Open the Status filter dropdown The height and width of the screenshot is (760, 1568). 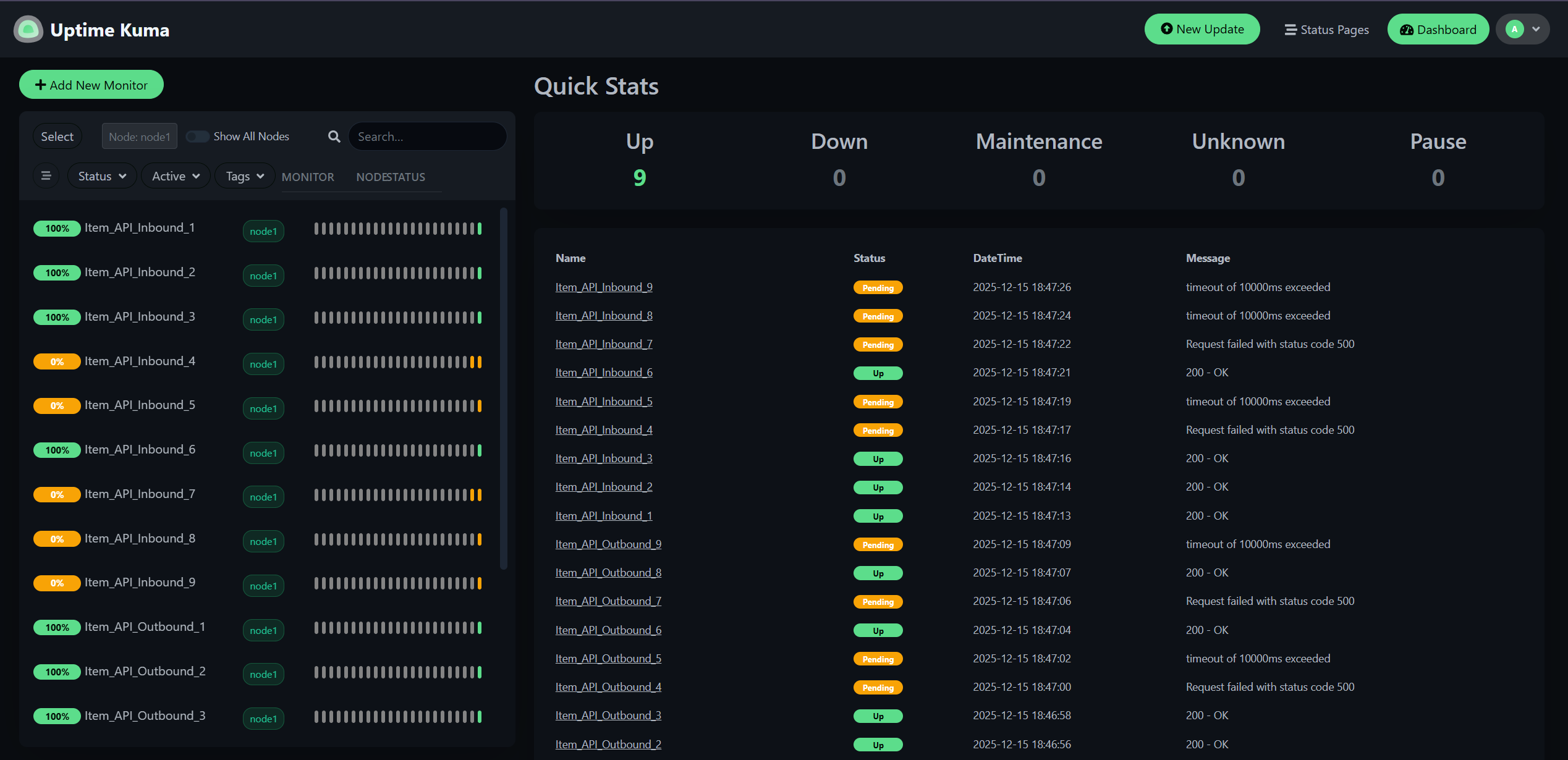pos(102,176)
